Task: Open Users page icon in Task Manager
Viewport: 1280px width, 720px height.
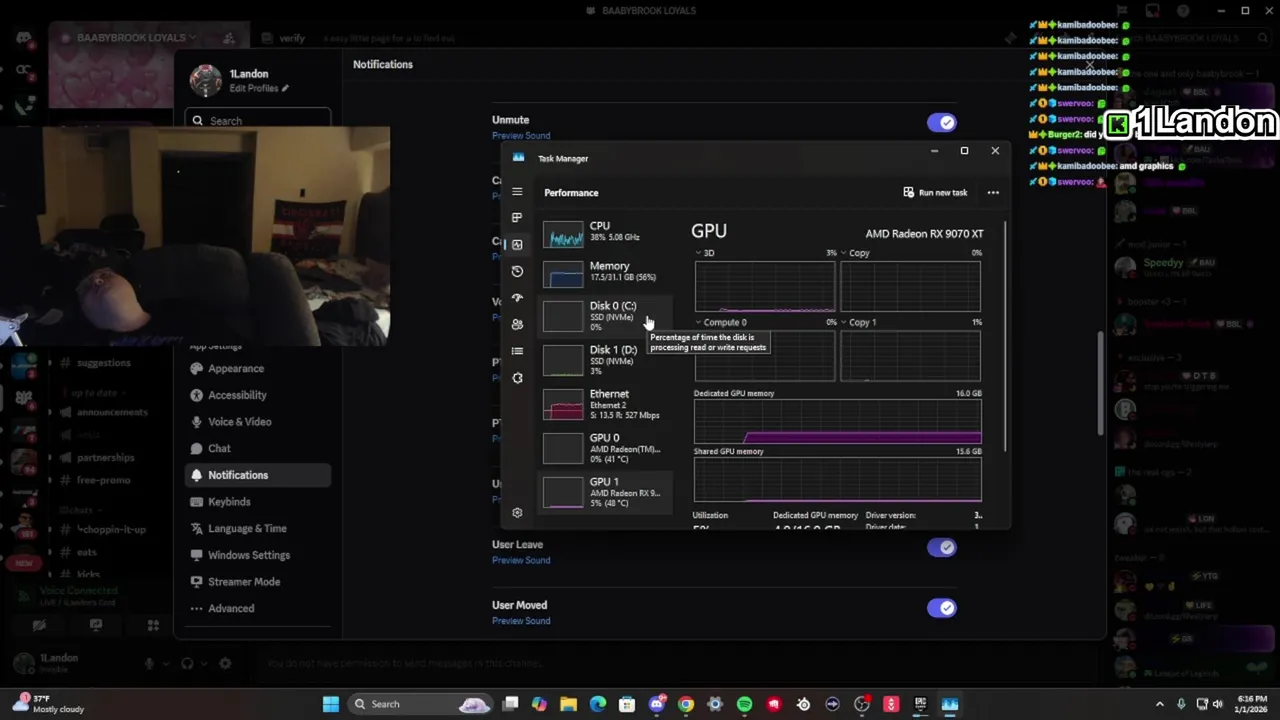Action: [x=517, y=324]
